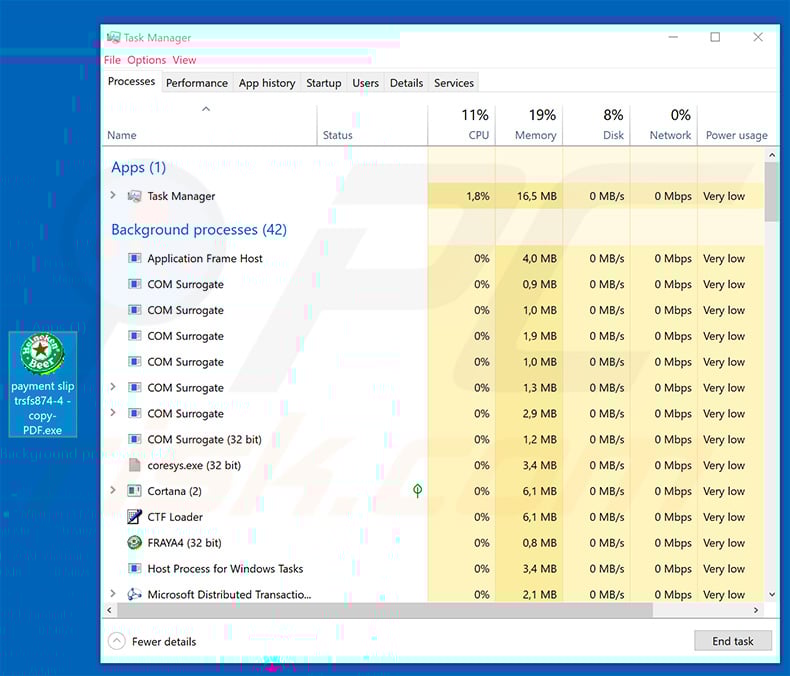Expand the Microsoft Distributed Transaction entry

tap(113, 595)
